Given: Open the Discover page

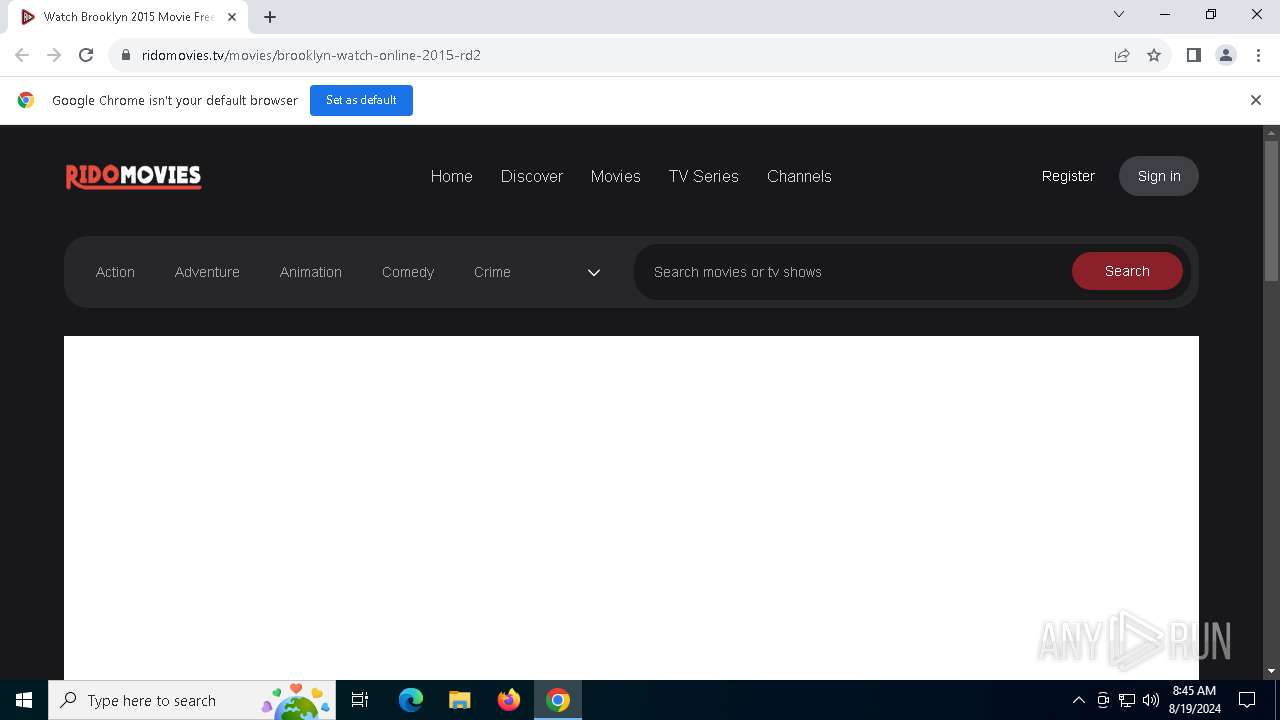Looking at the screenshot, I should 532,176.
